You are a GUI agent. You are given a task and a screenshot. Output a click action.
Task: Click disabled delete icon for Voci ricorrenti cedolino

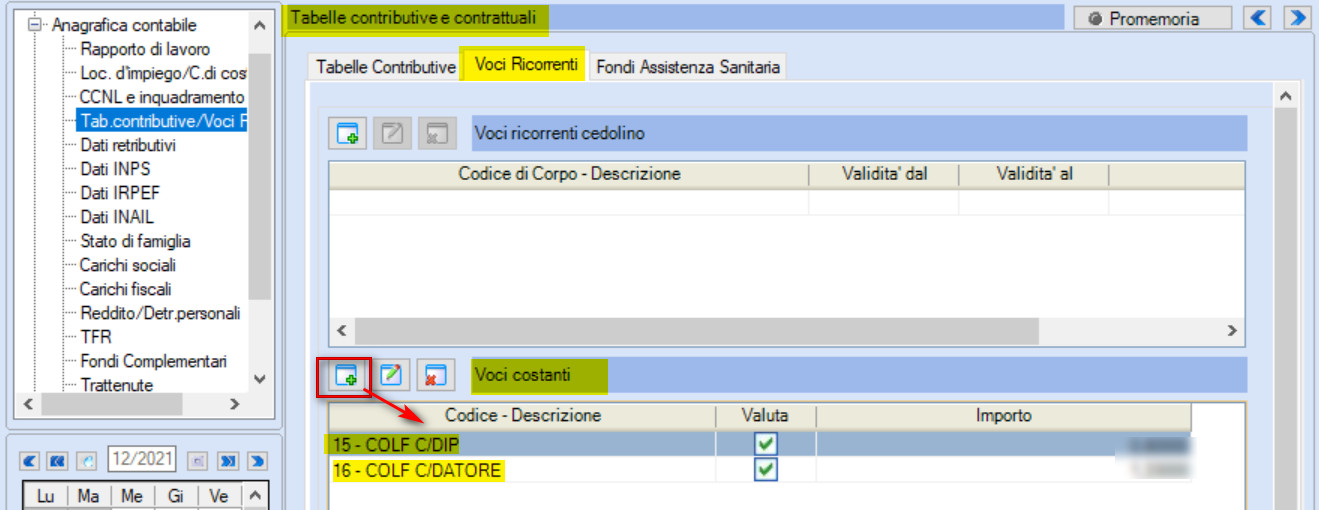435,133
